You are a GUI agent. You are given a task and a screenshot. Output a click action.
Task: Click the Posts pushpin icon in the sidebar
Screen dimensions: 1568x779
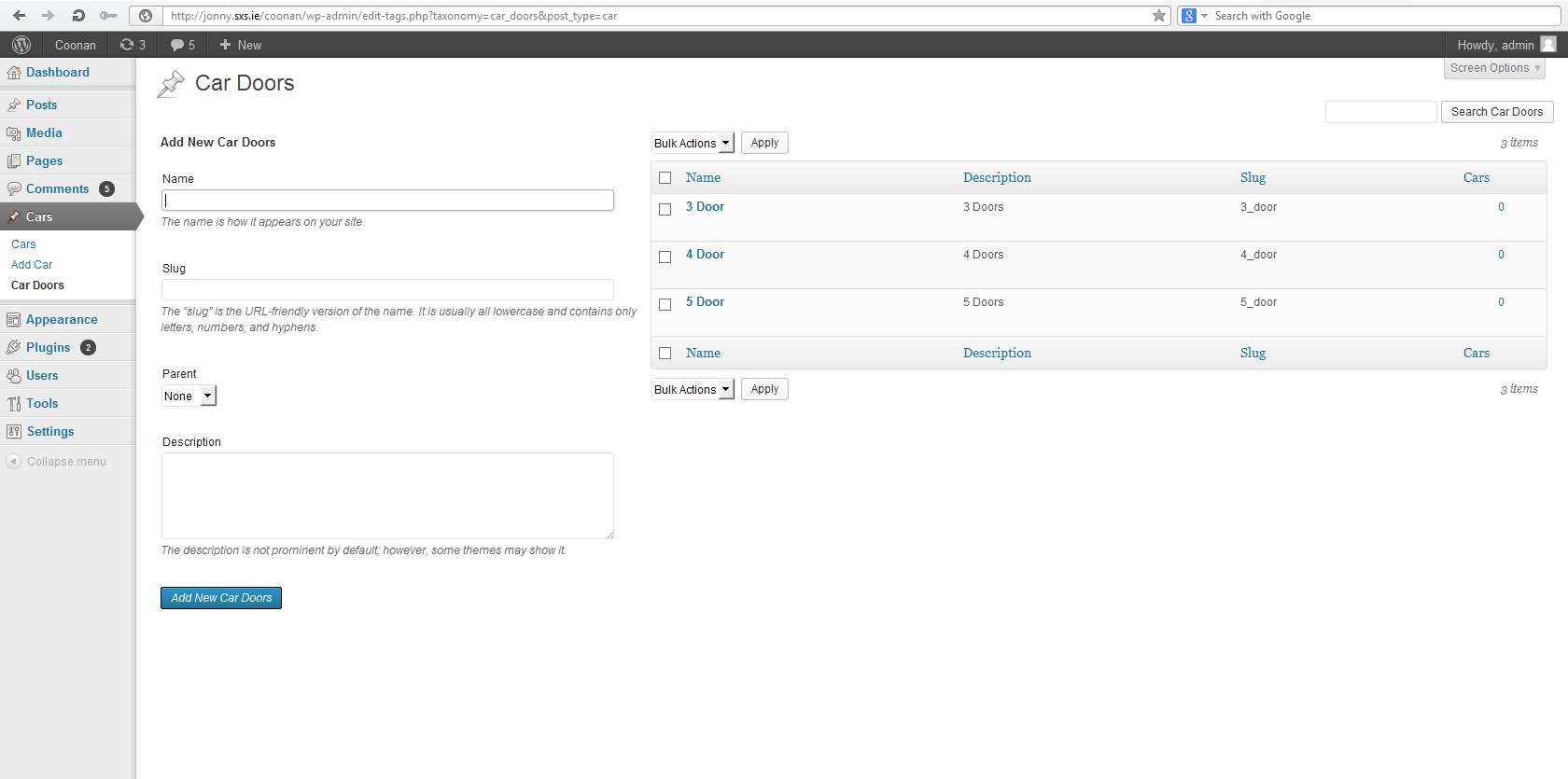point(13,104)
